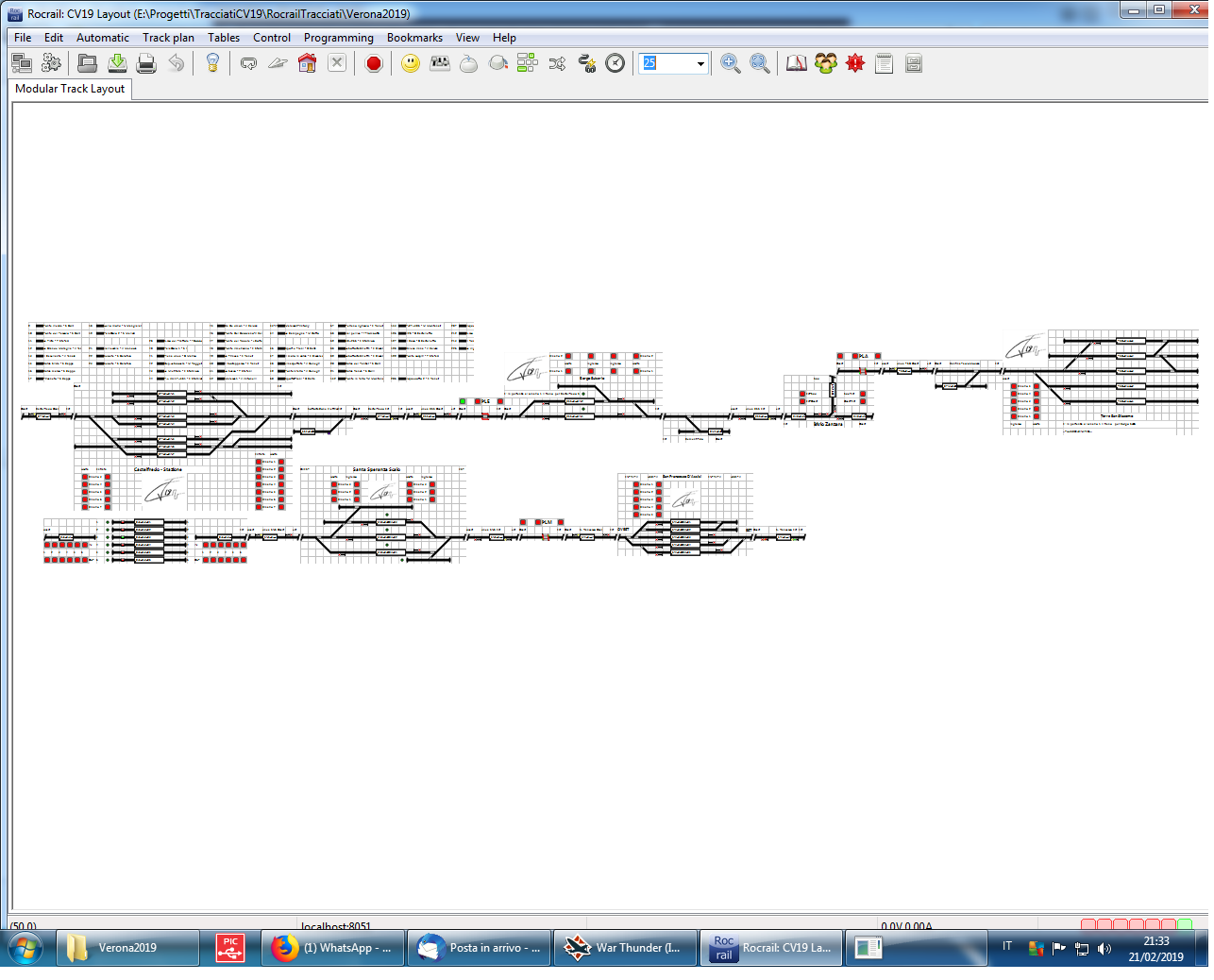
Task: Open the Automatic menu
Action: point(102,38)
